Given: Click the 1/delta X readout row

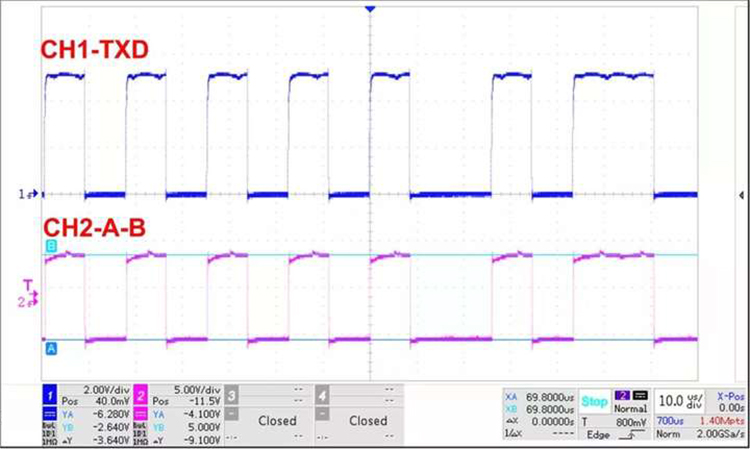Looking at the screenshot, I should coord(540,434).
